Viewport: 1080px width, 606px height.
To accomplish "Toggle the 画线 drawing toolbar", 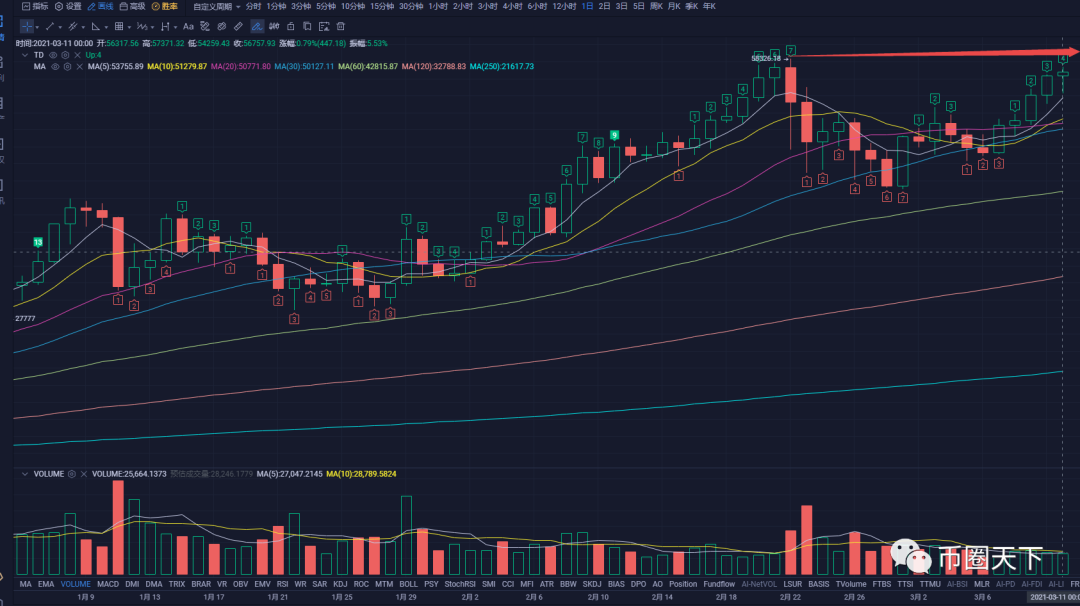I will (x=99, y=6).
